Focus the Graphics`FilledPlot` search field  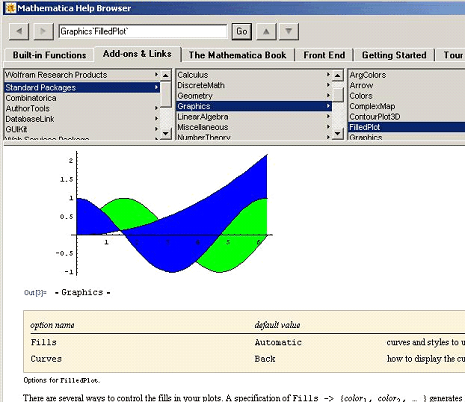coord(143,31)
